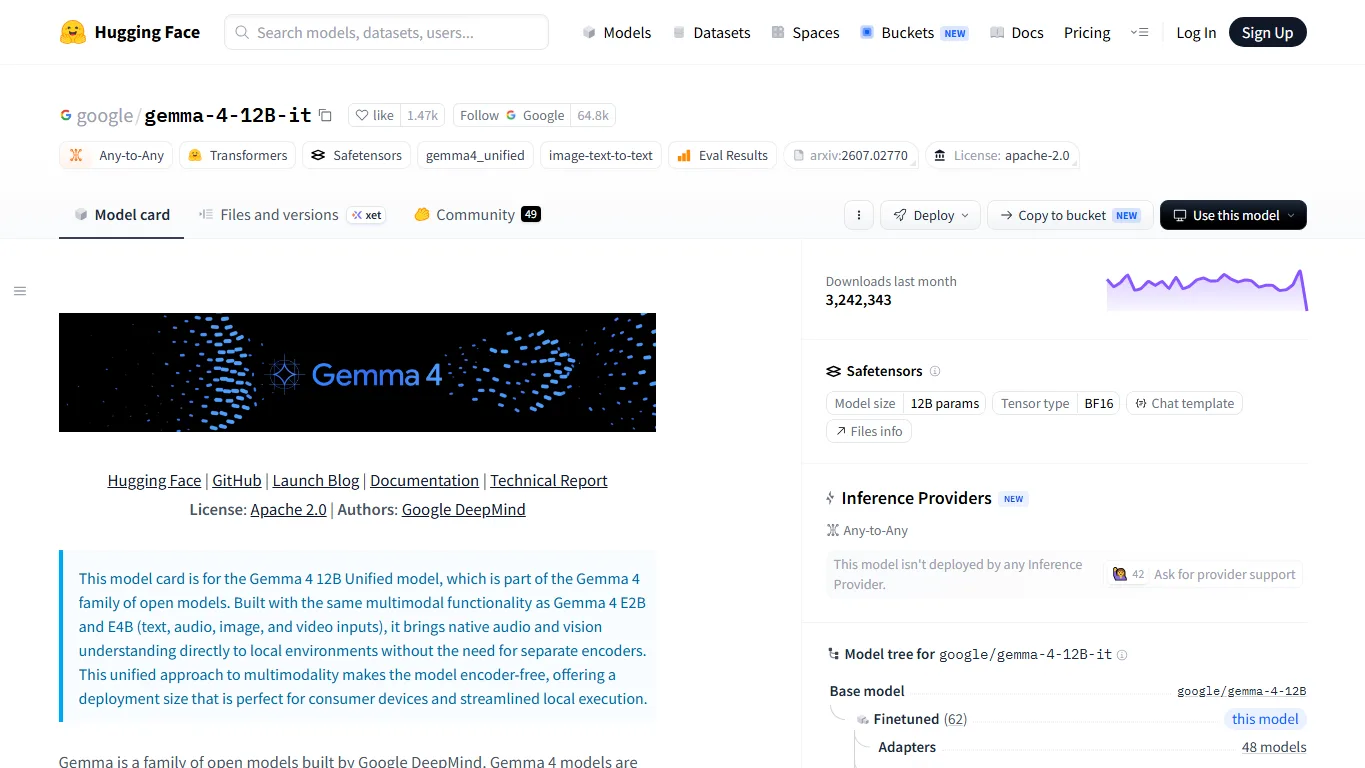
Task: Open the google organization link in the title
Action: coord(104,115)
